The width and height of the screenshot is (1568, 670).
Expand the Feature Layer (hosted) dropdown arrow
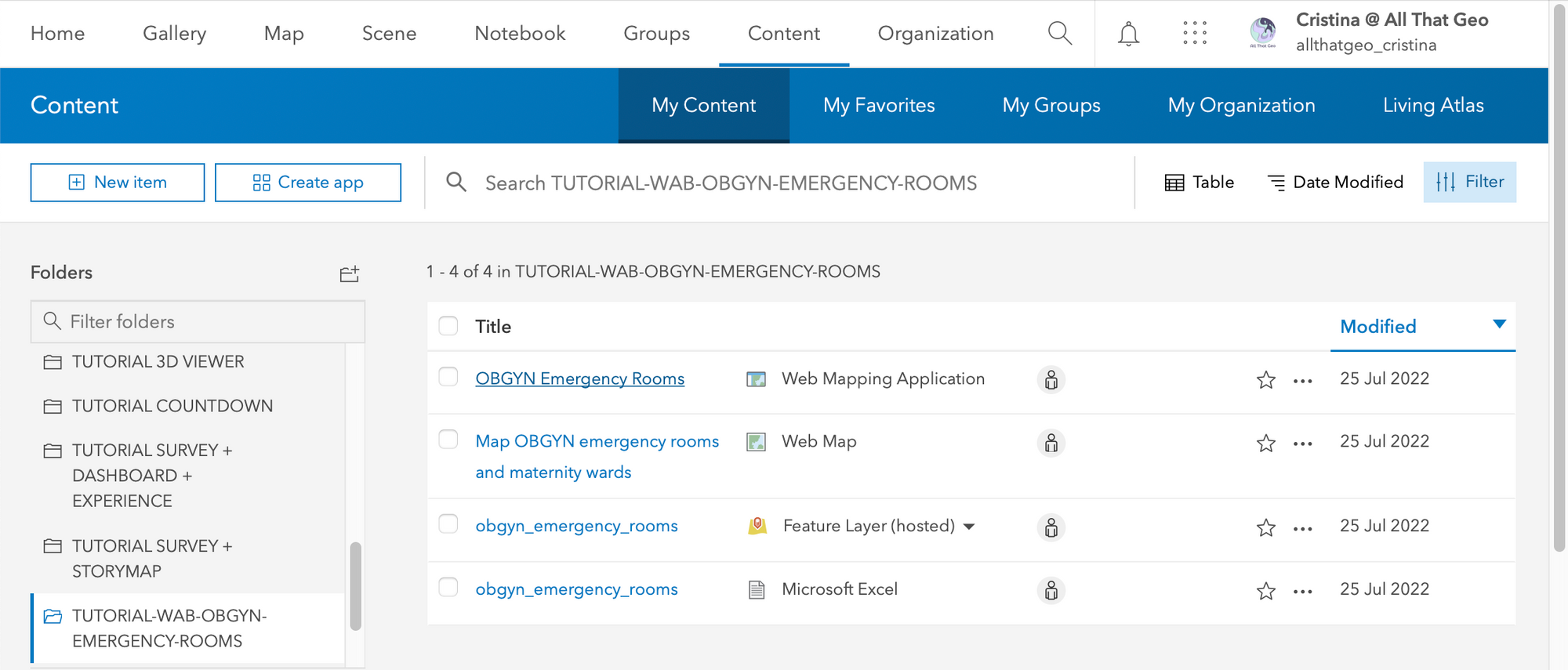pyautogui.click(x=969, y=527)
